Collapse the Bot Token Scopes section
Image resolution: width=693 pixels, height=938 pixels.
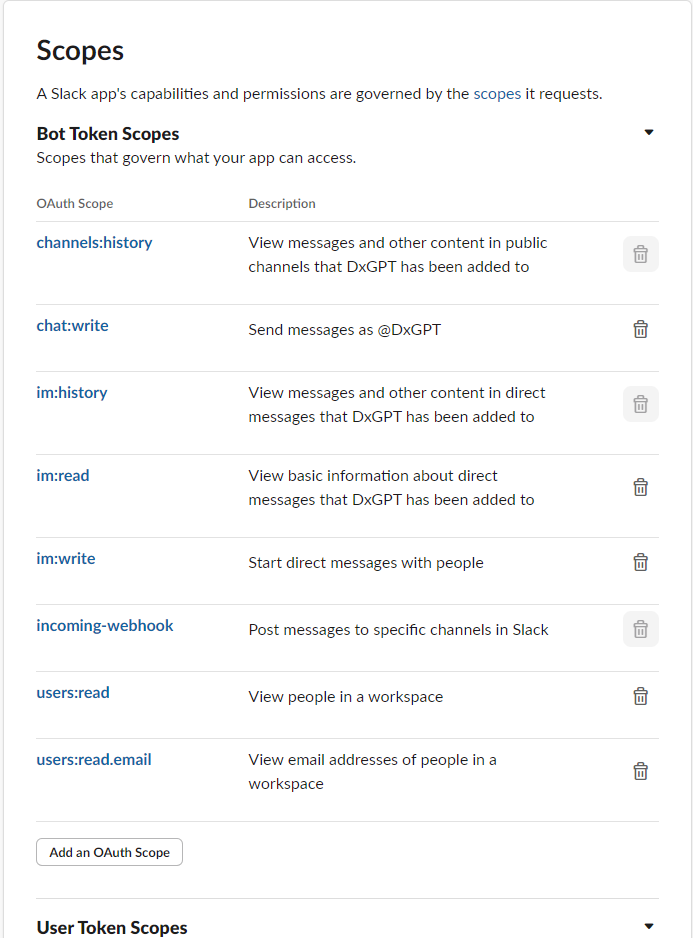(x=649, y=132)
